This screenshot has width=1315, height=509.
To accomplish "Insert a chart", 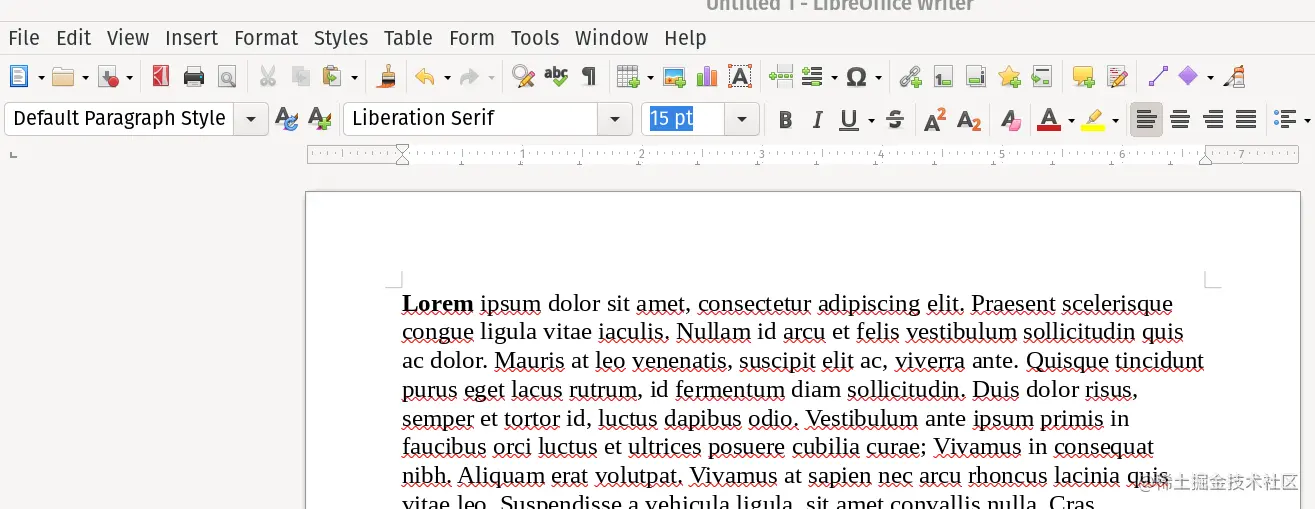I will [x=707, y=76].
